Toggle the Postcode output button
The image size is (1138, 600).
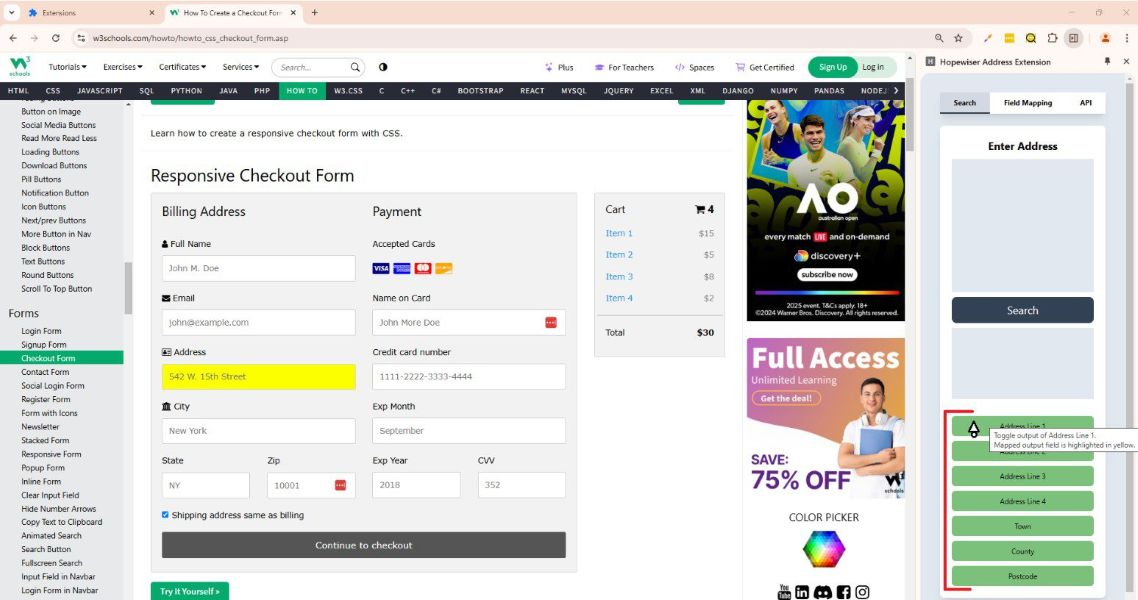1022,576
